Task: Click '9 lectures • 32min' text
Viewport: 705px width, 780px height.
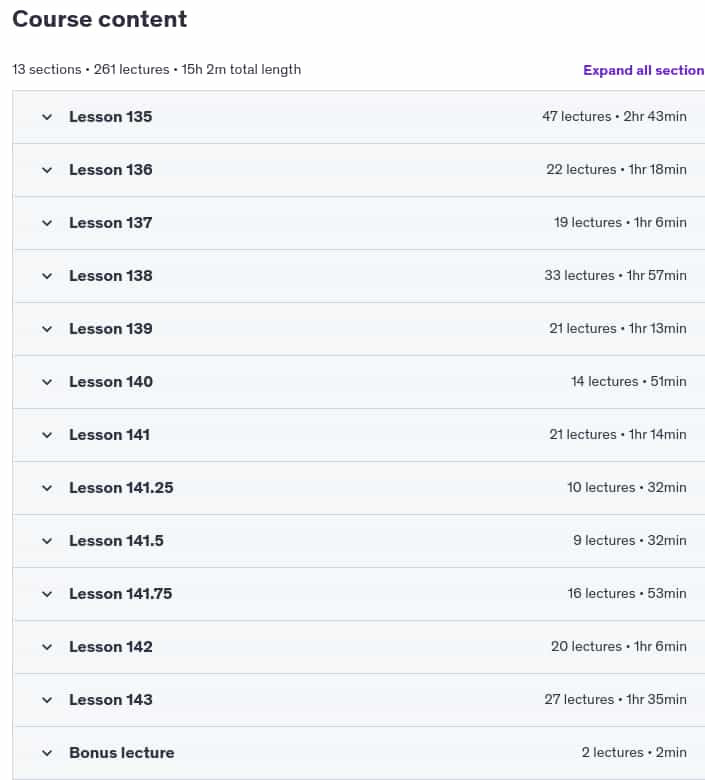Action: [630, 541]
